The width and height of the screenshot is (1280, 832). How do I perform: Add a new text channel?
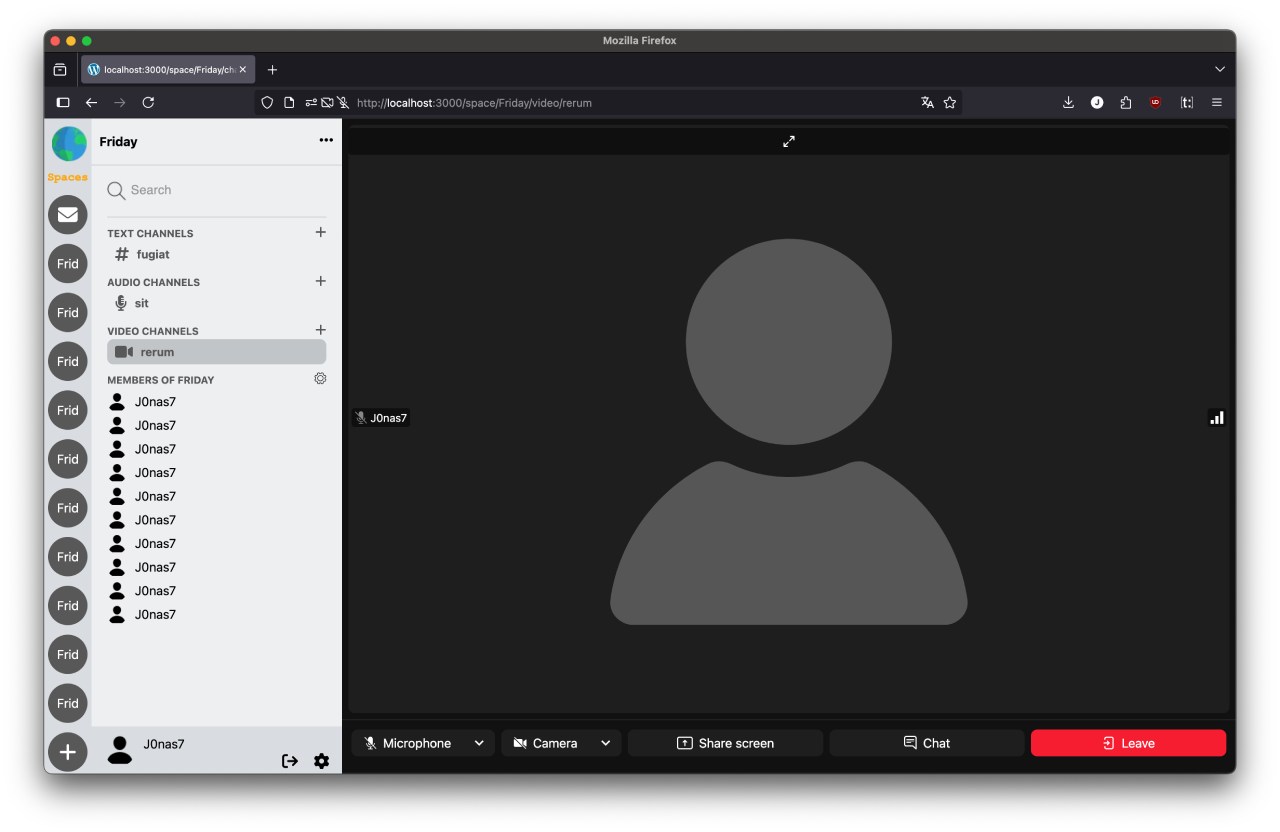320,232
